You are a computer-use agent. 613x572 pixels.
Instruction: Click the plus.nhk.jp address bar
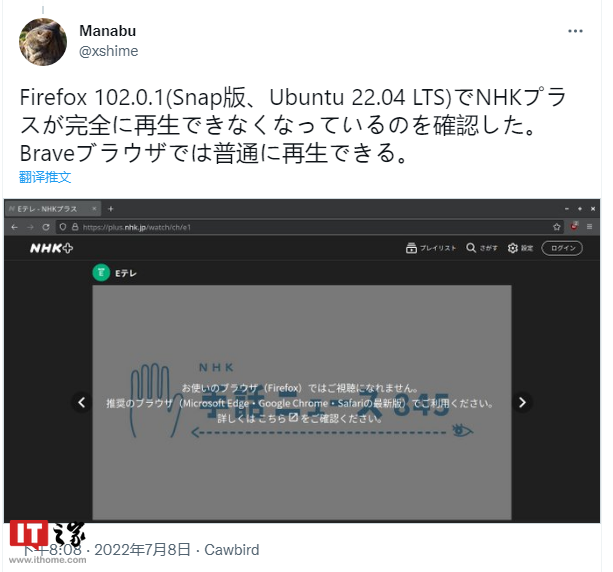(x=309, y=227)
